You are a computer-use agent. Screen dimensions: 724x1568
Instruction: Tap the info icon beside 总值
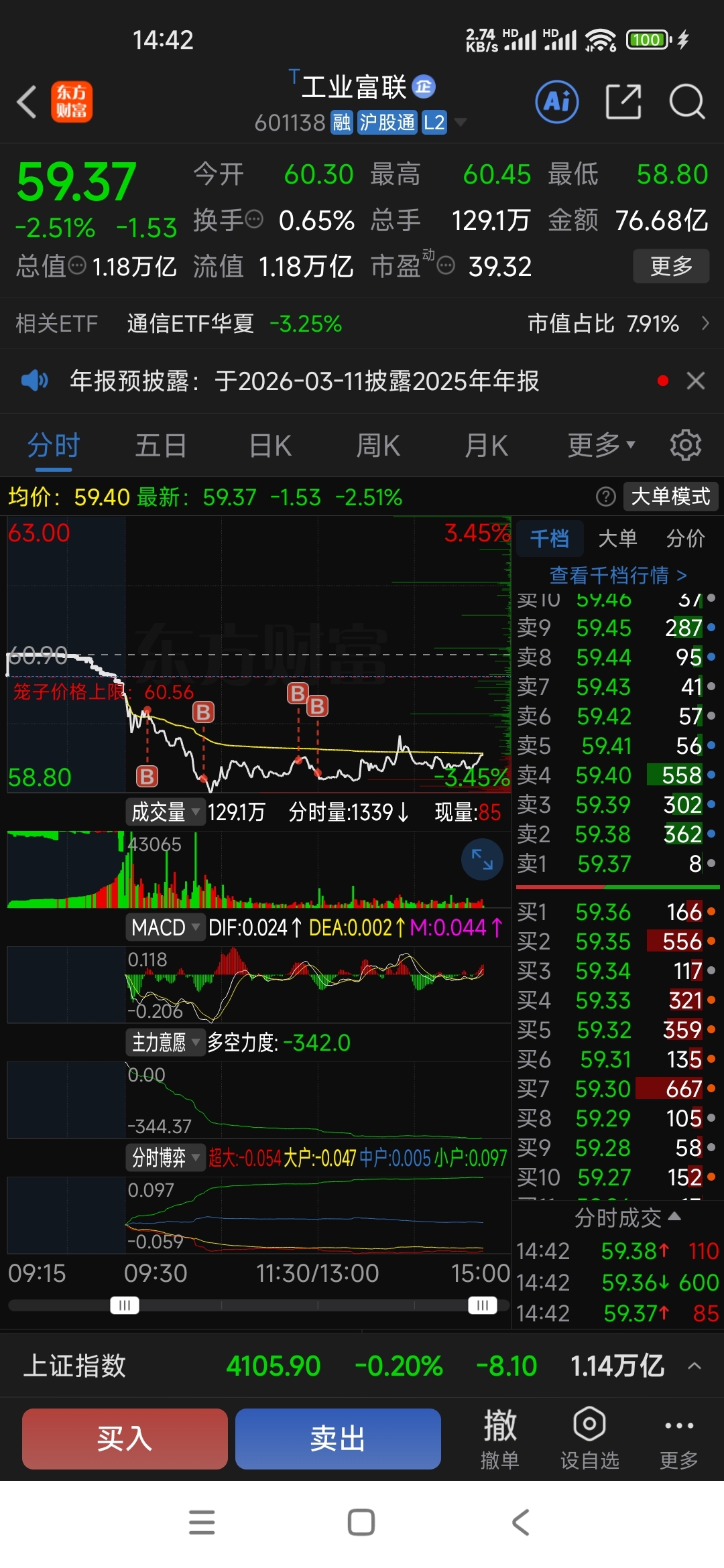(x=78, y=266)
